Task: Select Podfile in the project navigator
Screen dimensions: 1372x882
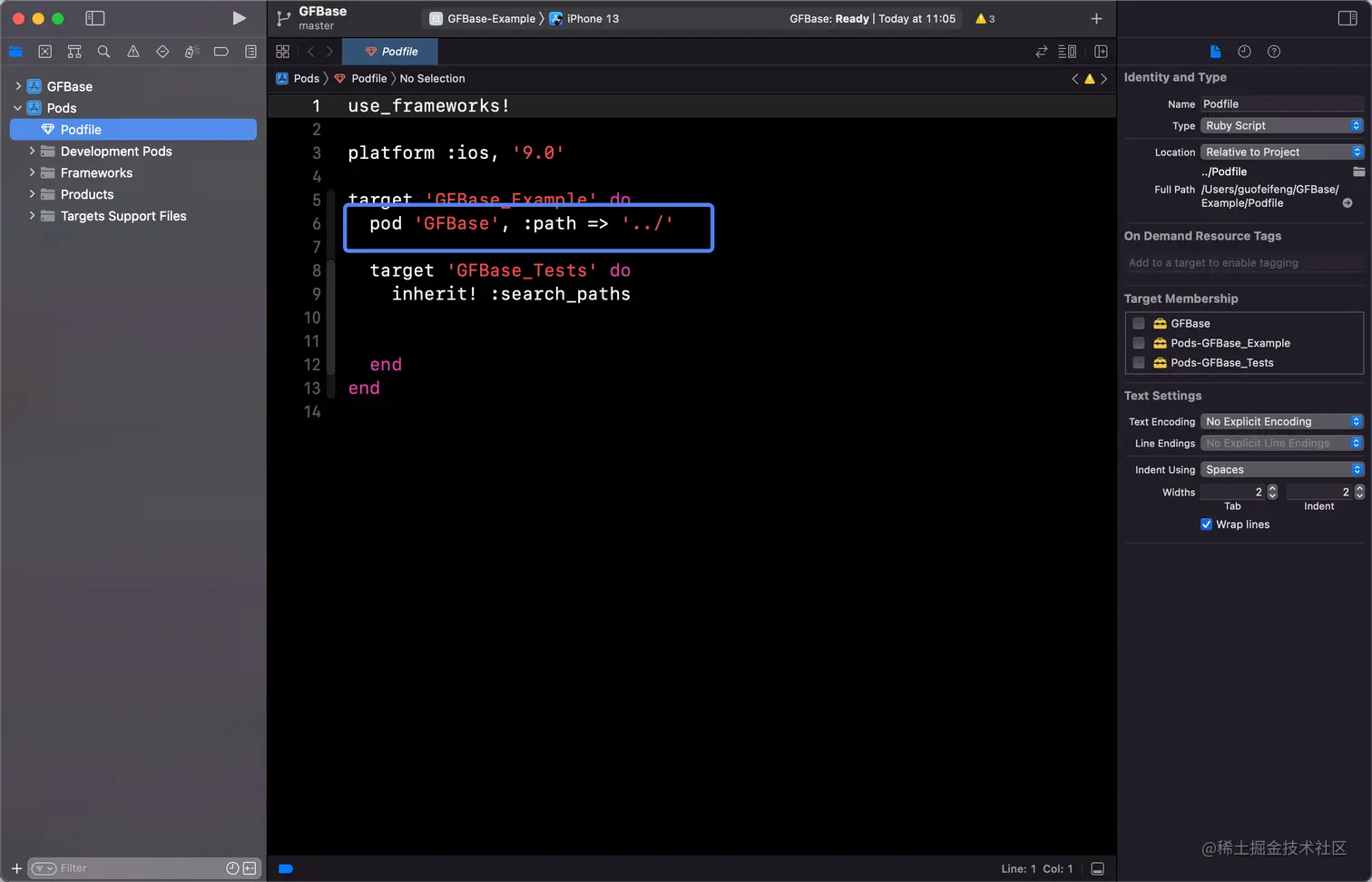Action: pos(133,130)
